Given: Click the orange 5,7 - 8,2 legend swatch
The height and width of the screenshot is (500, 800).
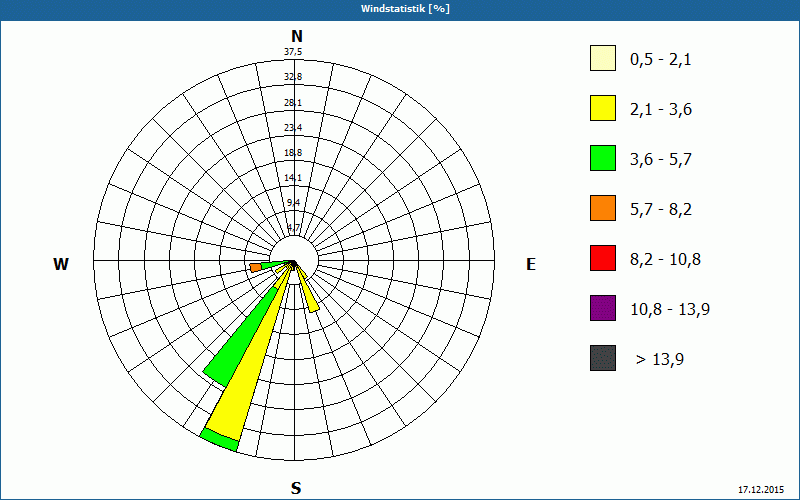Looking at the screenshot, I should tap(603, 208).
